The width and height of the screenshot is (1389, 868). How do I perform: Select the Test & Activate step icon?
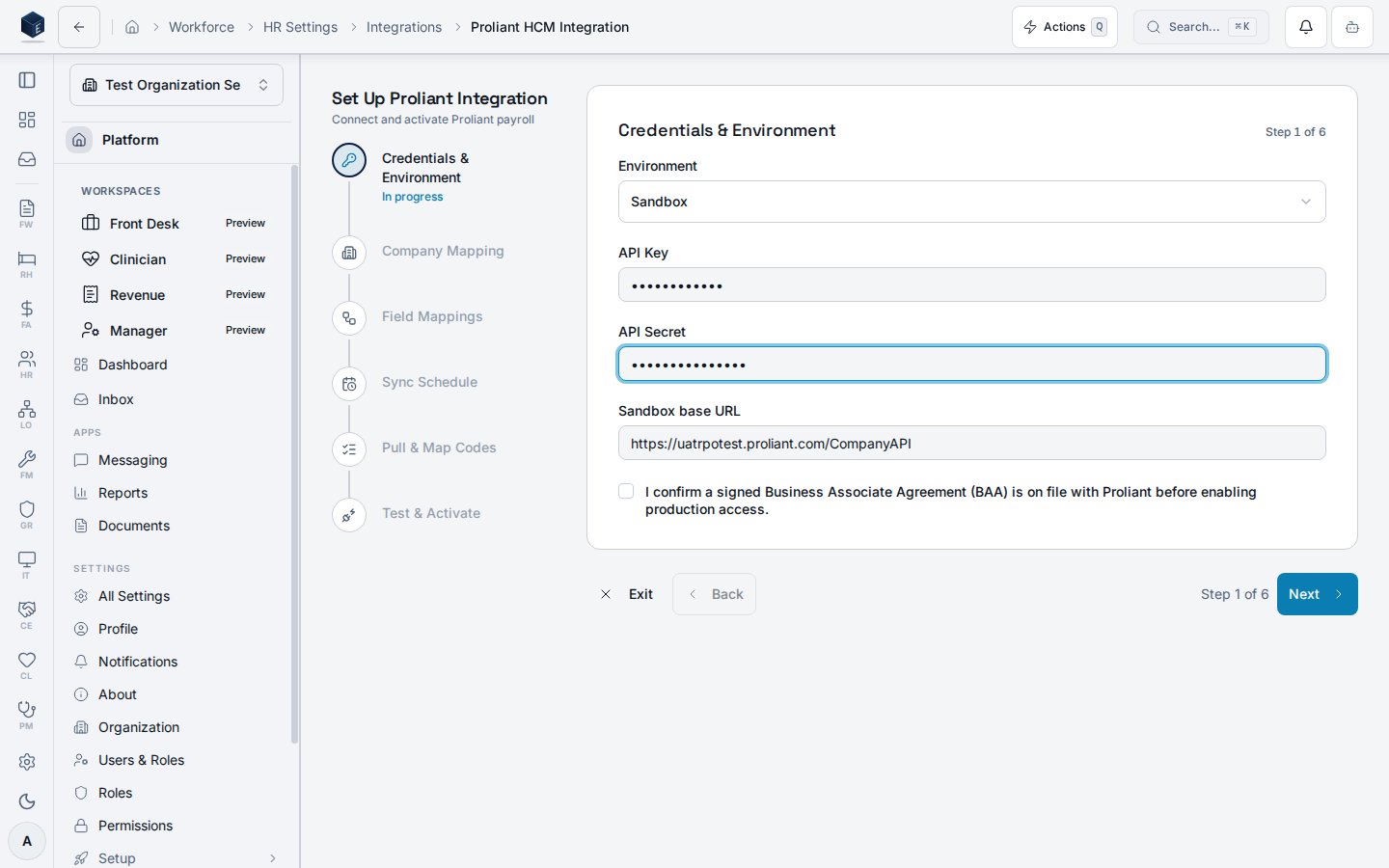point(349,515)
